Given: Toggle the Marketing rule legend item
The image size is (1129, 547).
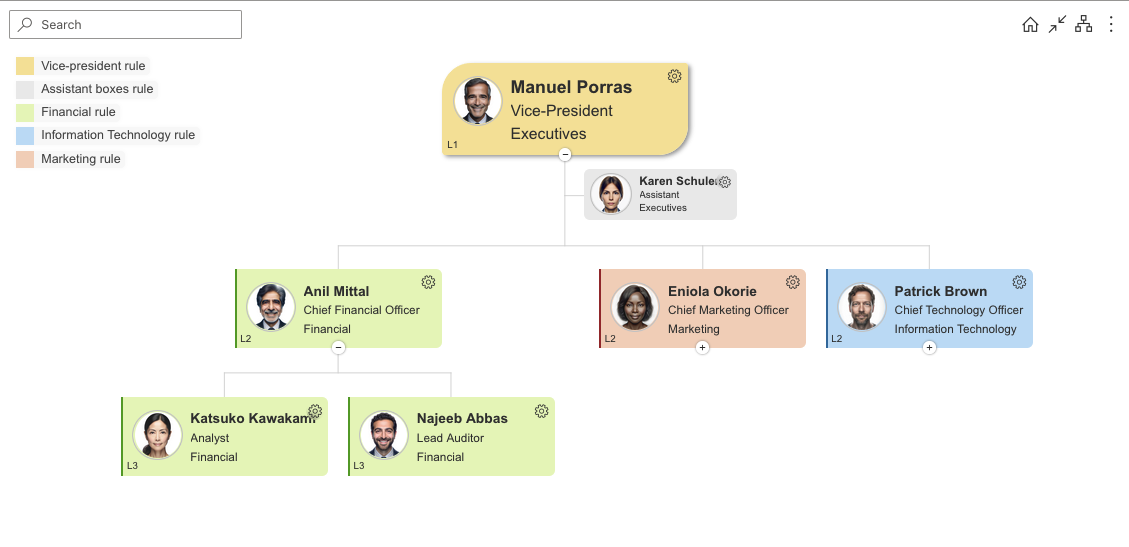Looking at the screenshot, I should click(x=80, y=159).
